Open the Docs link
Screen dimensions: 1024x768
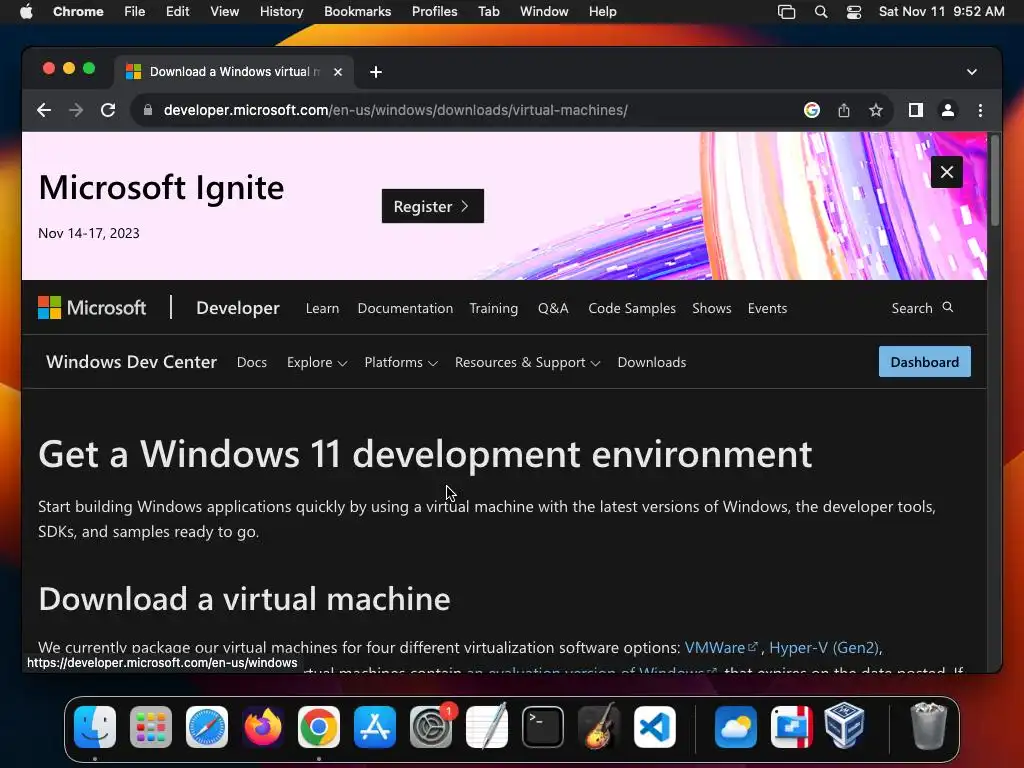point(251,362)
